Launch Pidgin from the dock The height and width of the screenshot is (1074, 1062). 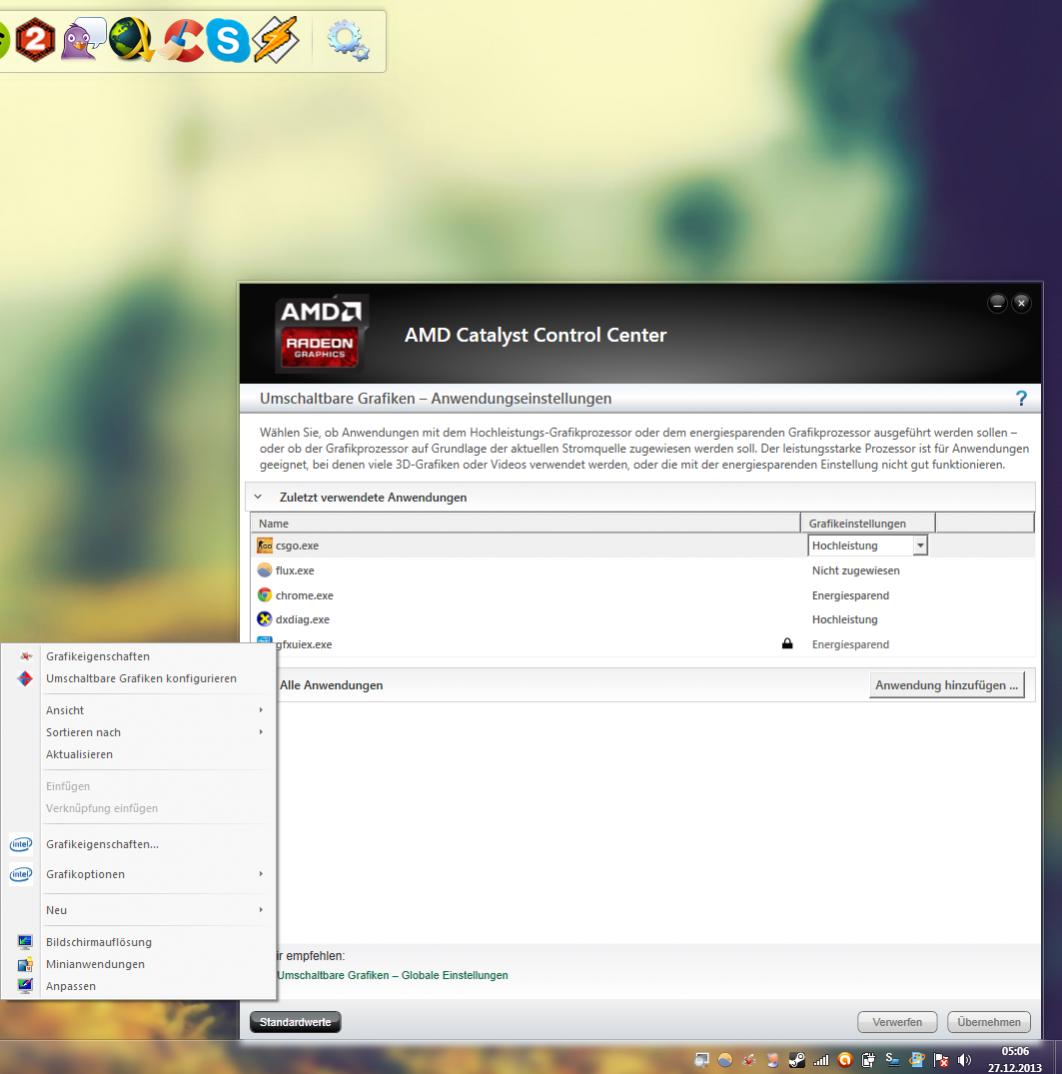[83, 40]
